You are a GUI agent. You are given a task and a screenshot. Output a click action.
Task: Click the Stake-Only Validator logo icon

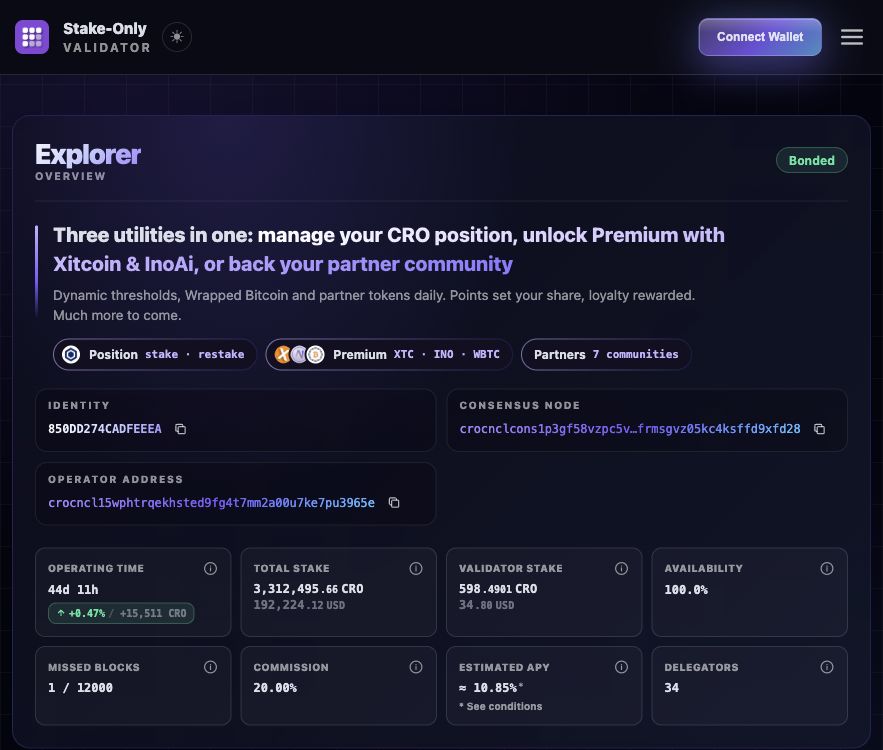point(32,37)
